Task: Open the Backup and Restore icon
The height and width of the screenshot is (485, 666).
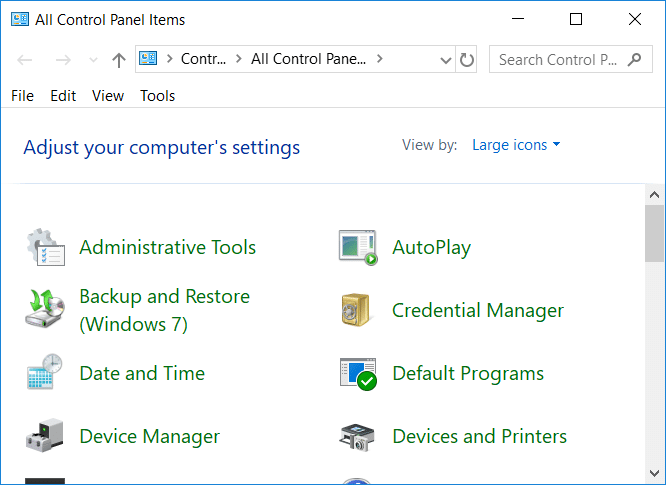Action: (x=45, y=309)
